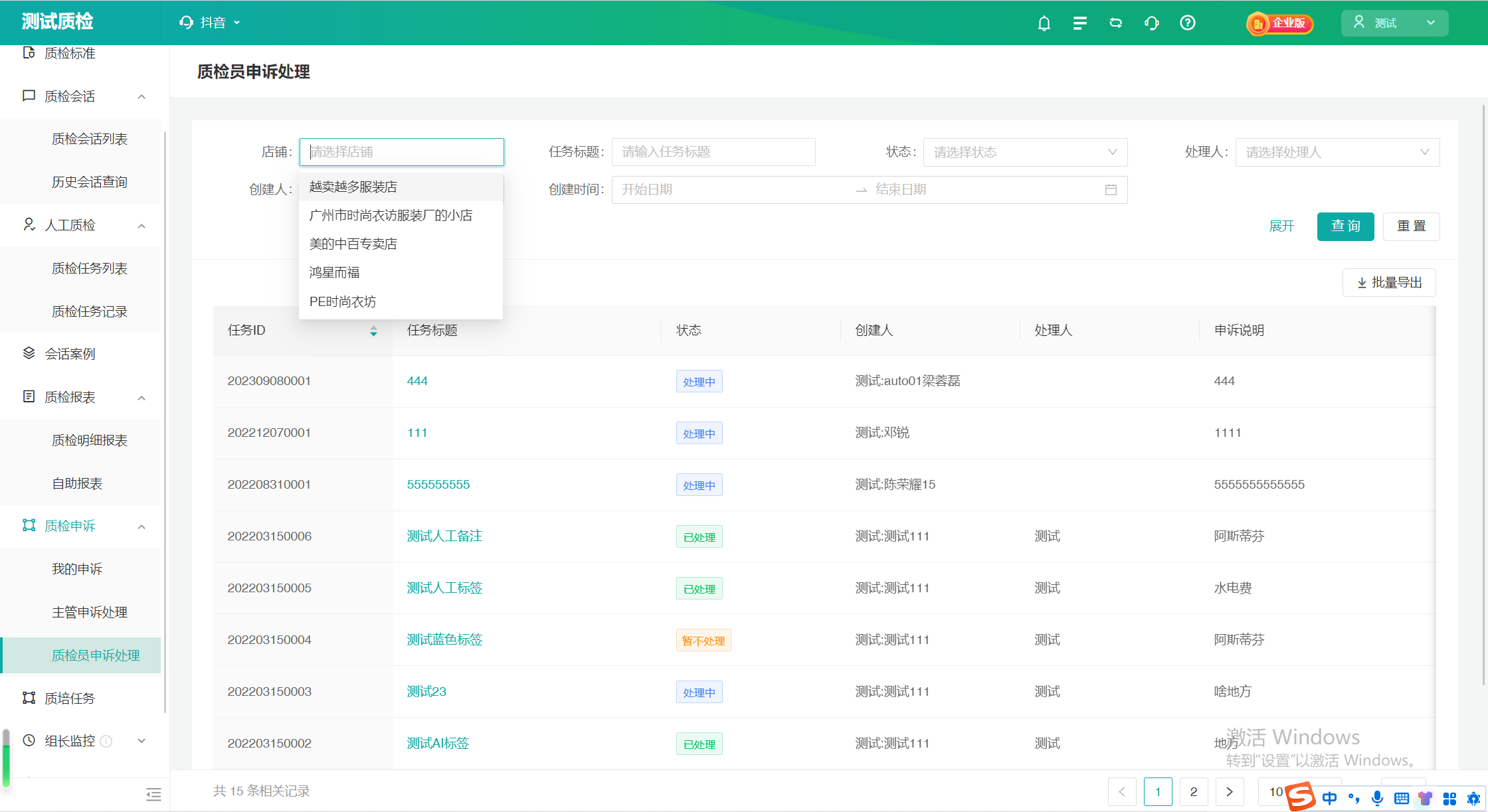The width and height of the screenshot is (1488, 812).
Task: Click the 展开 expand filters link
Action: tap(1281, 226)
